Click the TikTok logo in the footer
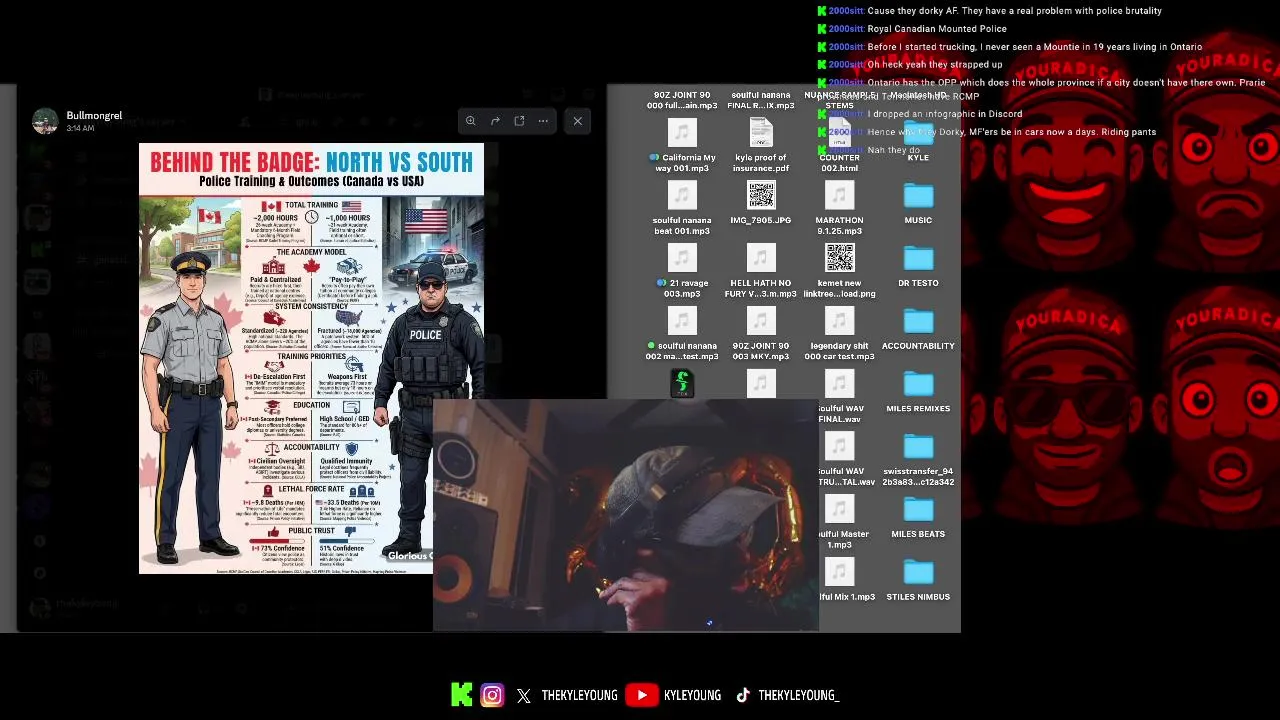 [743, 695]
